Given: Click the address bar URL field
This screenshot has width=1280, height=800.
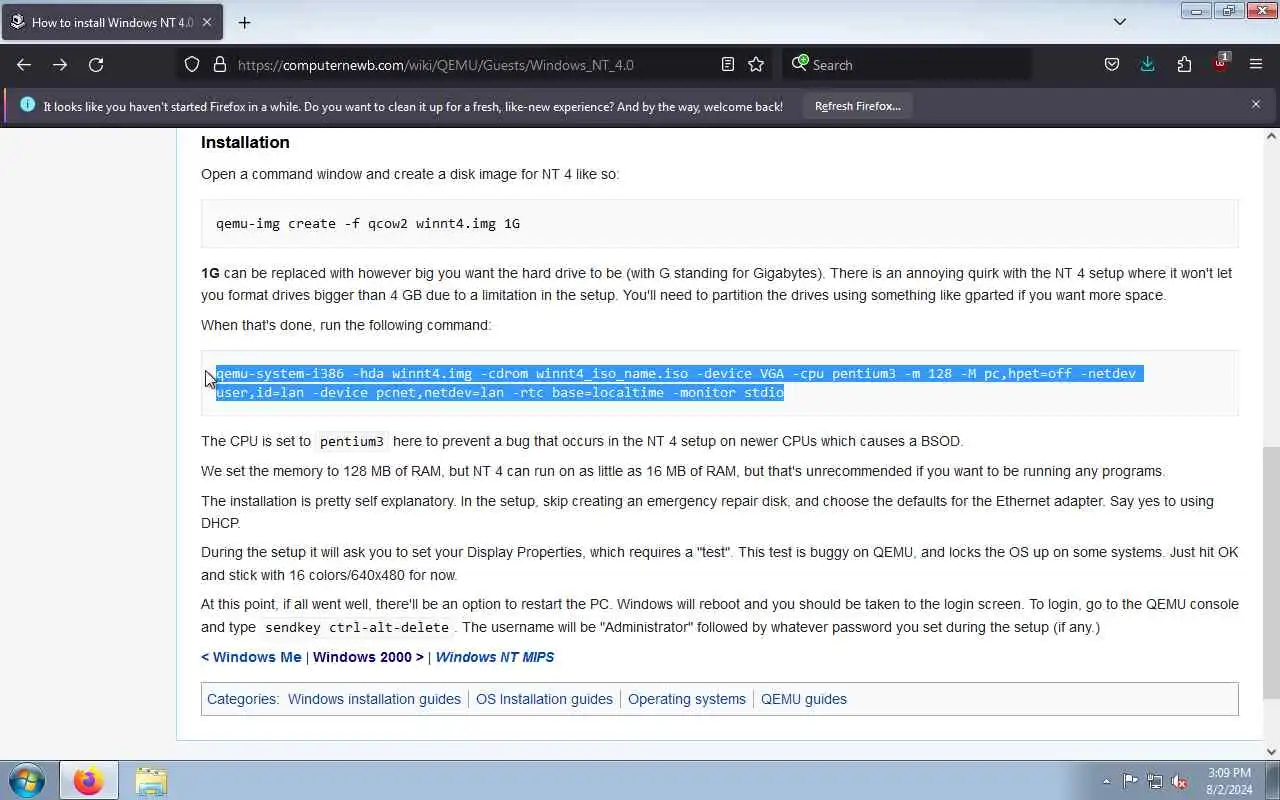Looking at the screenshot, I should pyautogui.click(x=475, y=64).
